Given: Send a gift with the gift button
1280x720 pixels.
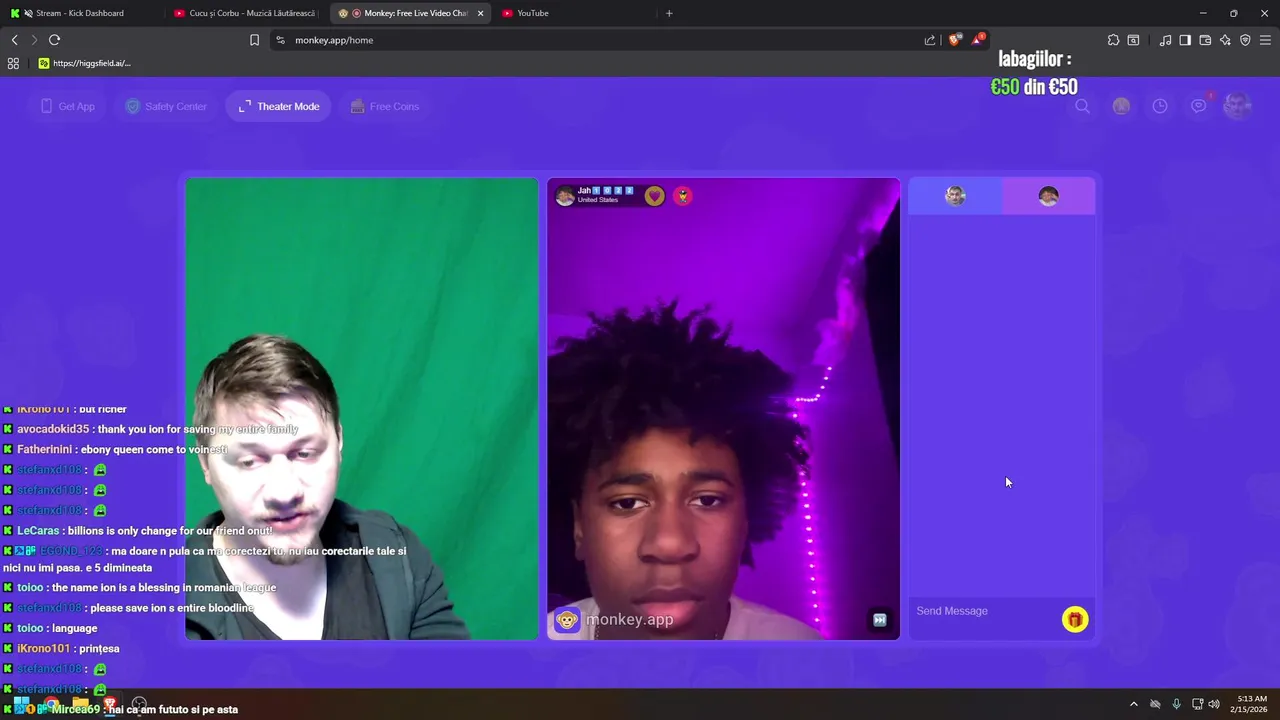Looking at the screenshot, I should click(x=1075, y=620).
